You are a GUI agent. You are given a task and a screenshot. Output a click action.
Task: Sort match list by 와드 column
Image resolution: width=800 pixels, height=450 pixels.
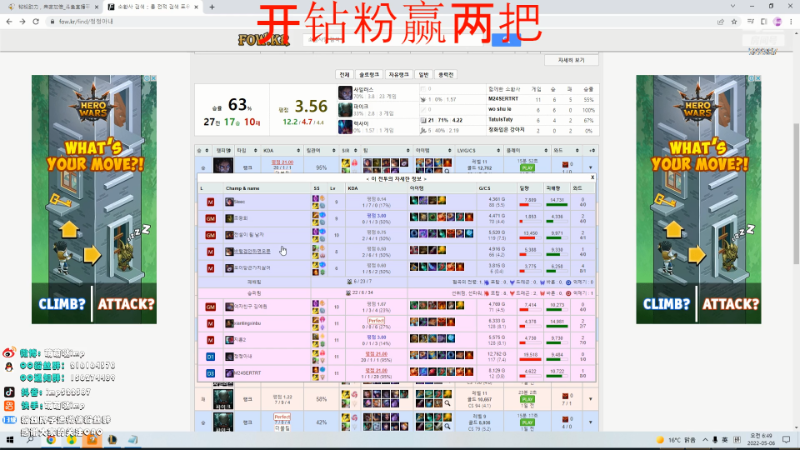[566, 151]
